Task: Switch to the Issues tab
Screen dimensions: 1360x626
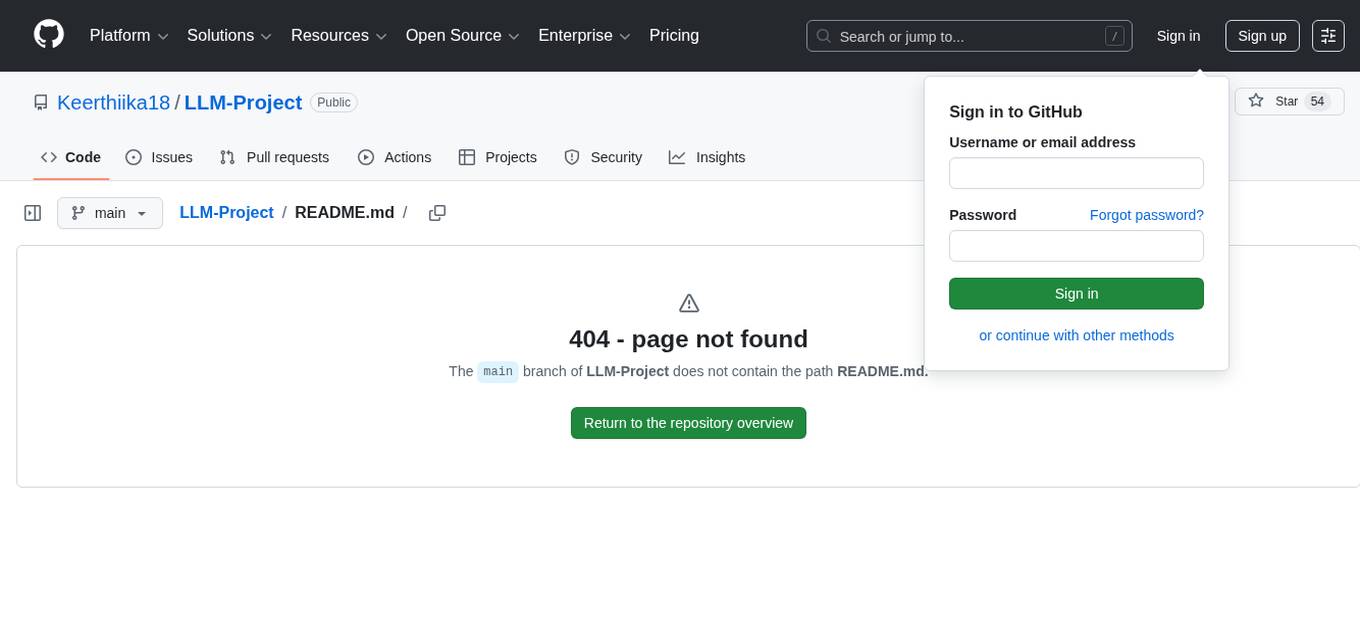Action: (159, 157)
